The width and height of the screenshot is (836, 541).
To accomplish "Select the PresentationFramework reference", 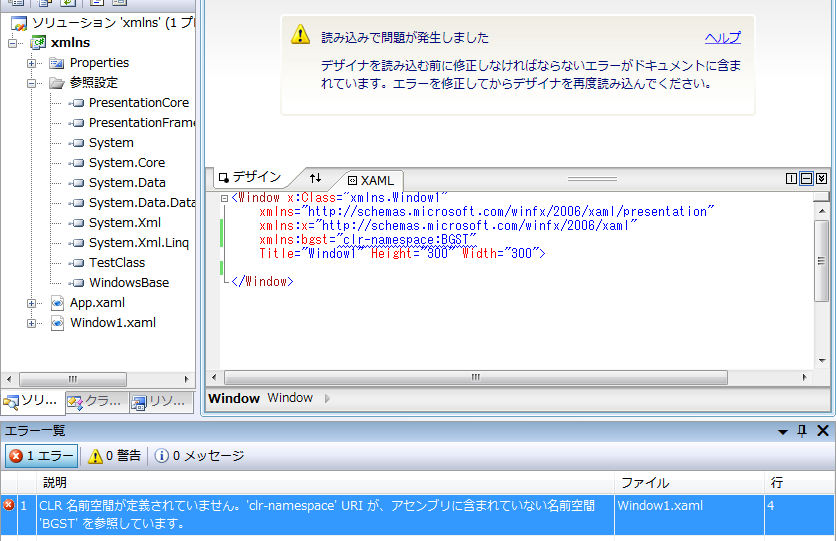I will pos(142,123).
